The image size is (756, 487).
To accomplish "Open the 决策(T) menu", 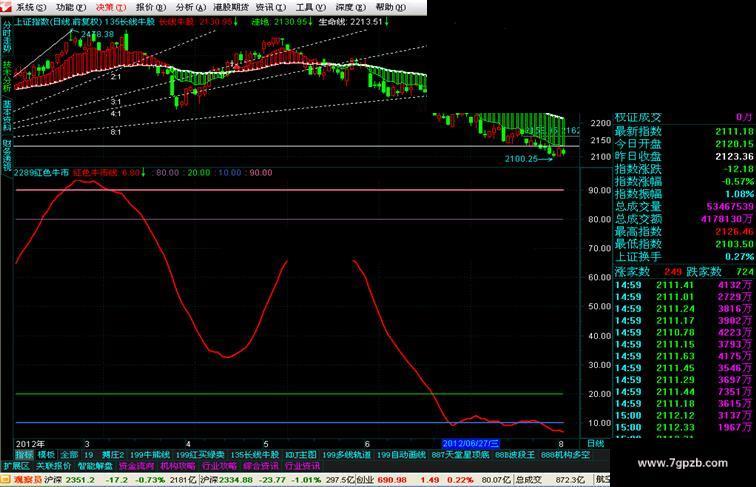I will click(x=111, y=7).
